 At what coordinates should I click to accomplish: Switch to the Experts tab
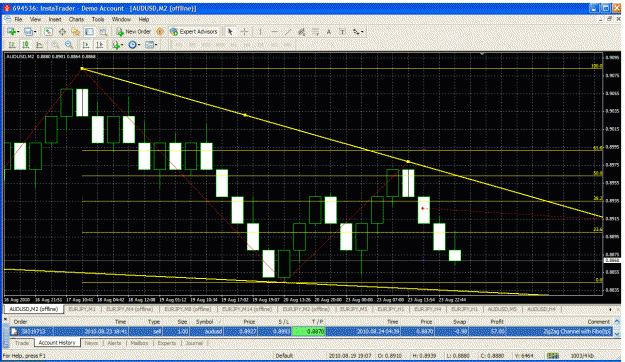click(x=167, y=343)
